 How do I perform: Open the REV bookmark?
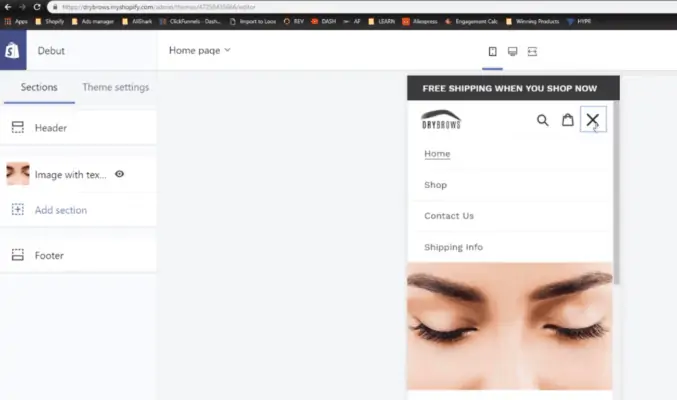294,21
